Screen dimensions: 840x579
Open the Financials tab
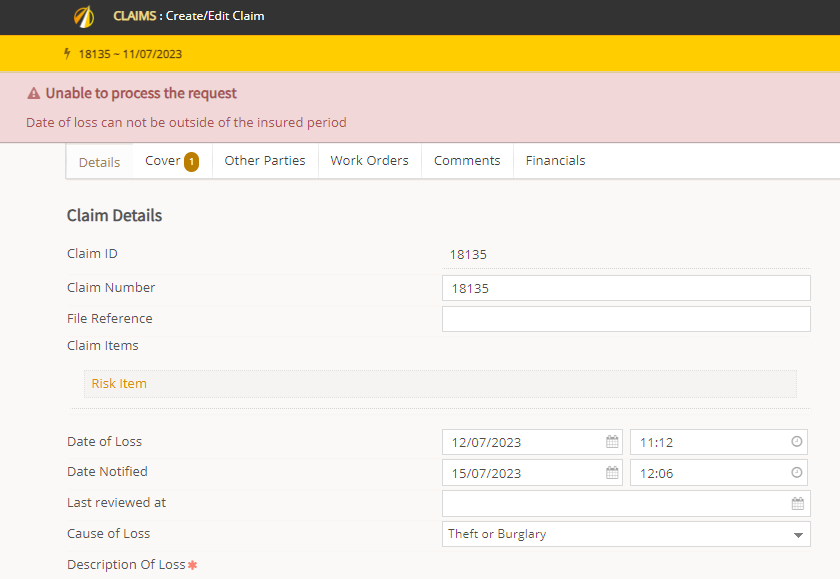point(556,161)
